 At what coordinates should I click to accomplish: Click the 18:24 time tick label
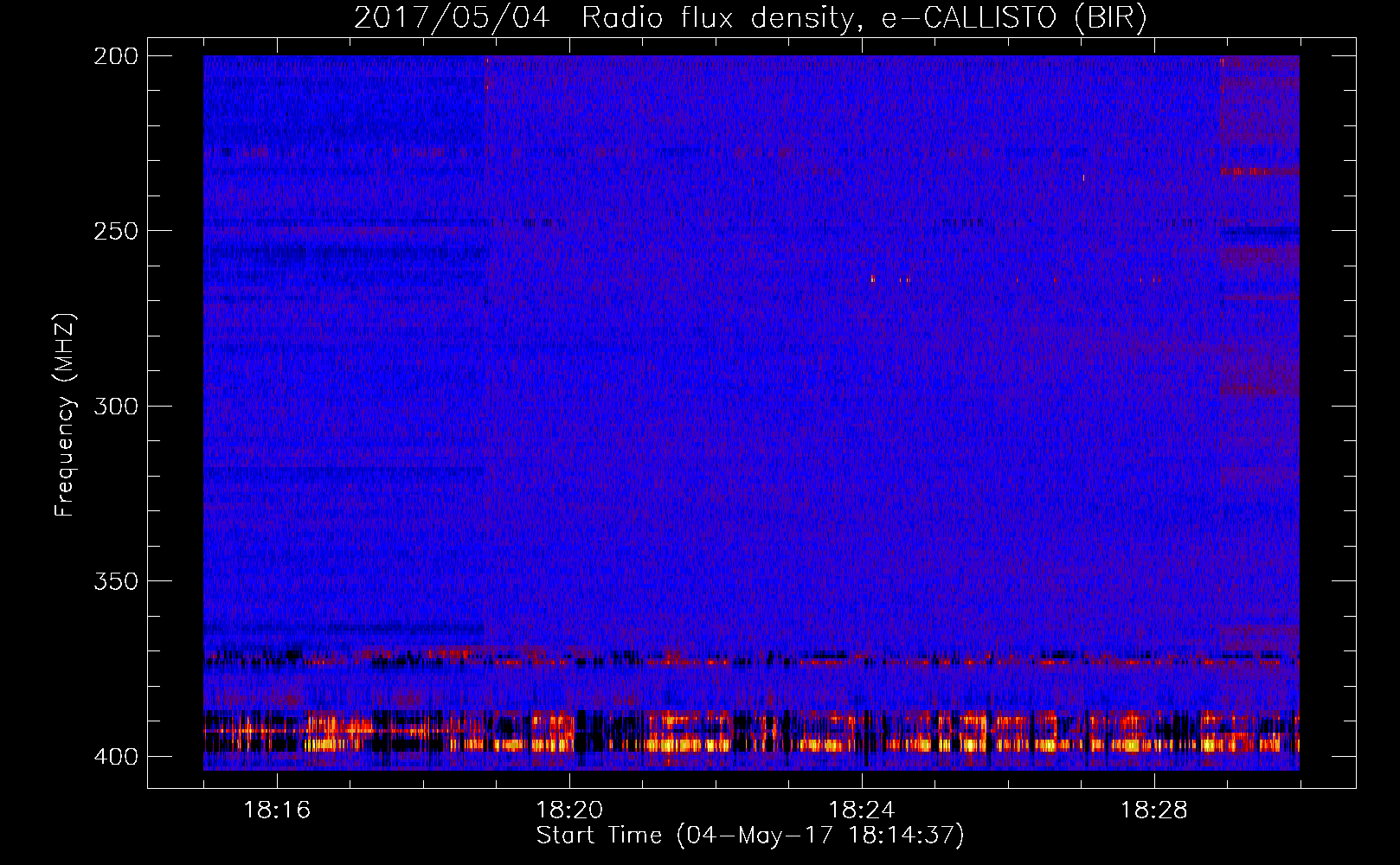point(862,811)
